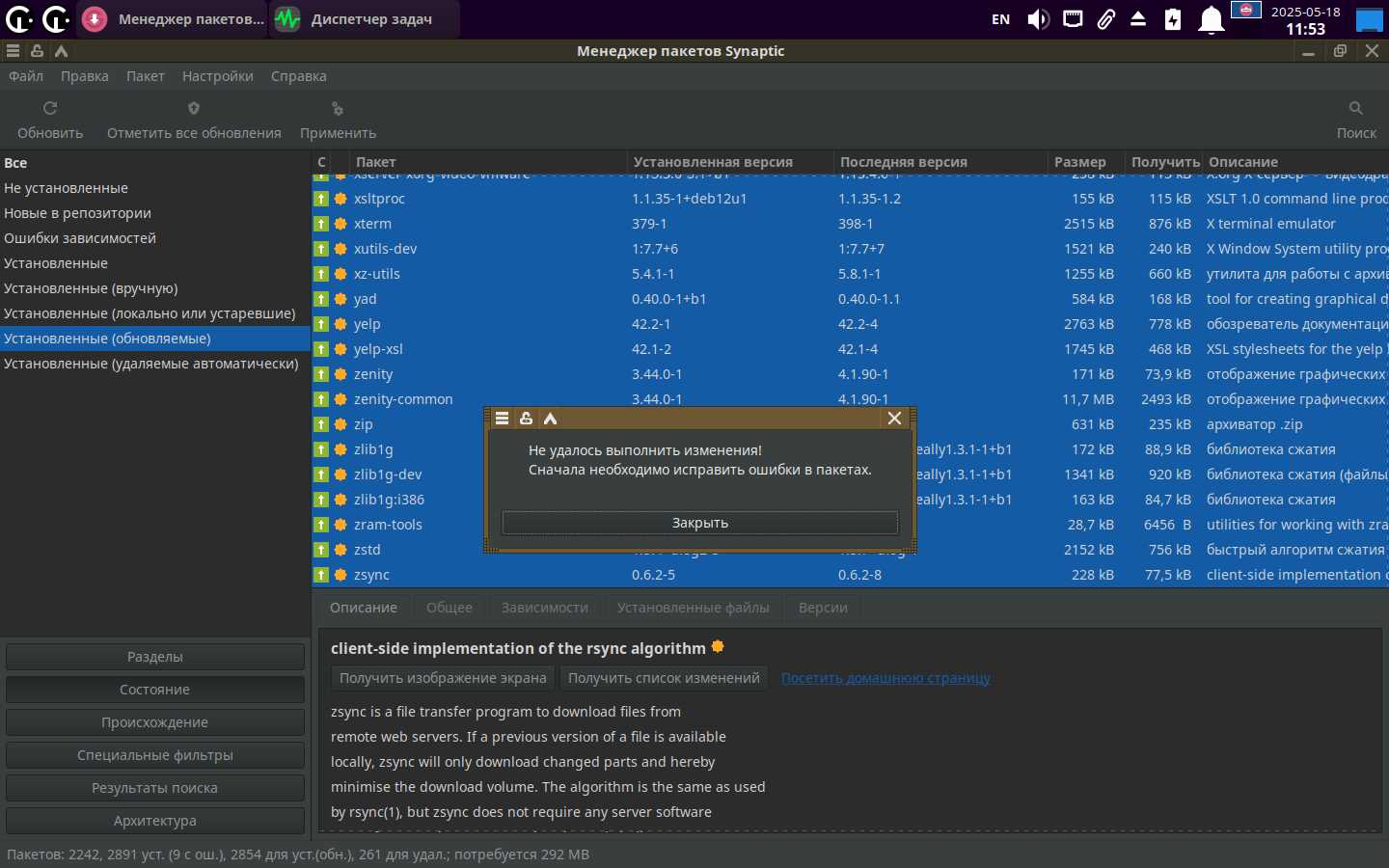Click the status marker for the zsync package
The image size is (1389, 868).
(x=321, y=575)
